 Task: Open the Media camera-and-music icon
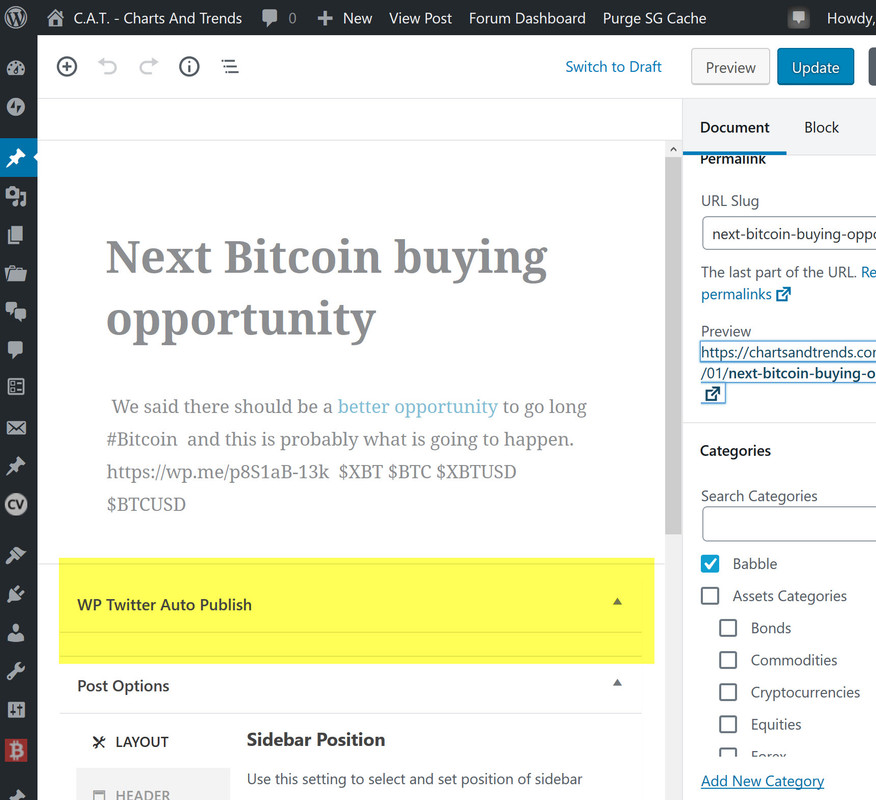point(16,196)
